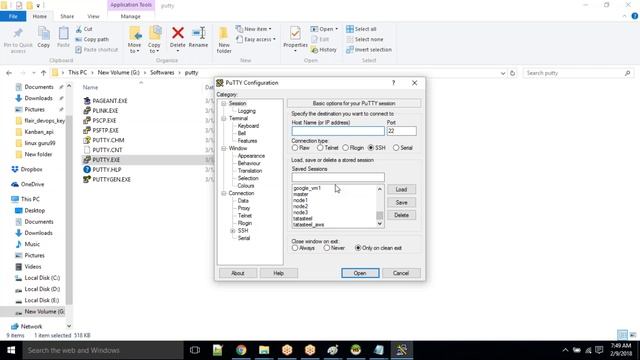Screen dimensions: 640x360
Task: Collapse the Session tree node
Action: pyautogui.click(x=224, y=104)
